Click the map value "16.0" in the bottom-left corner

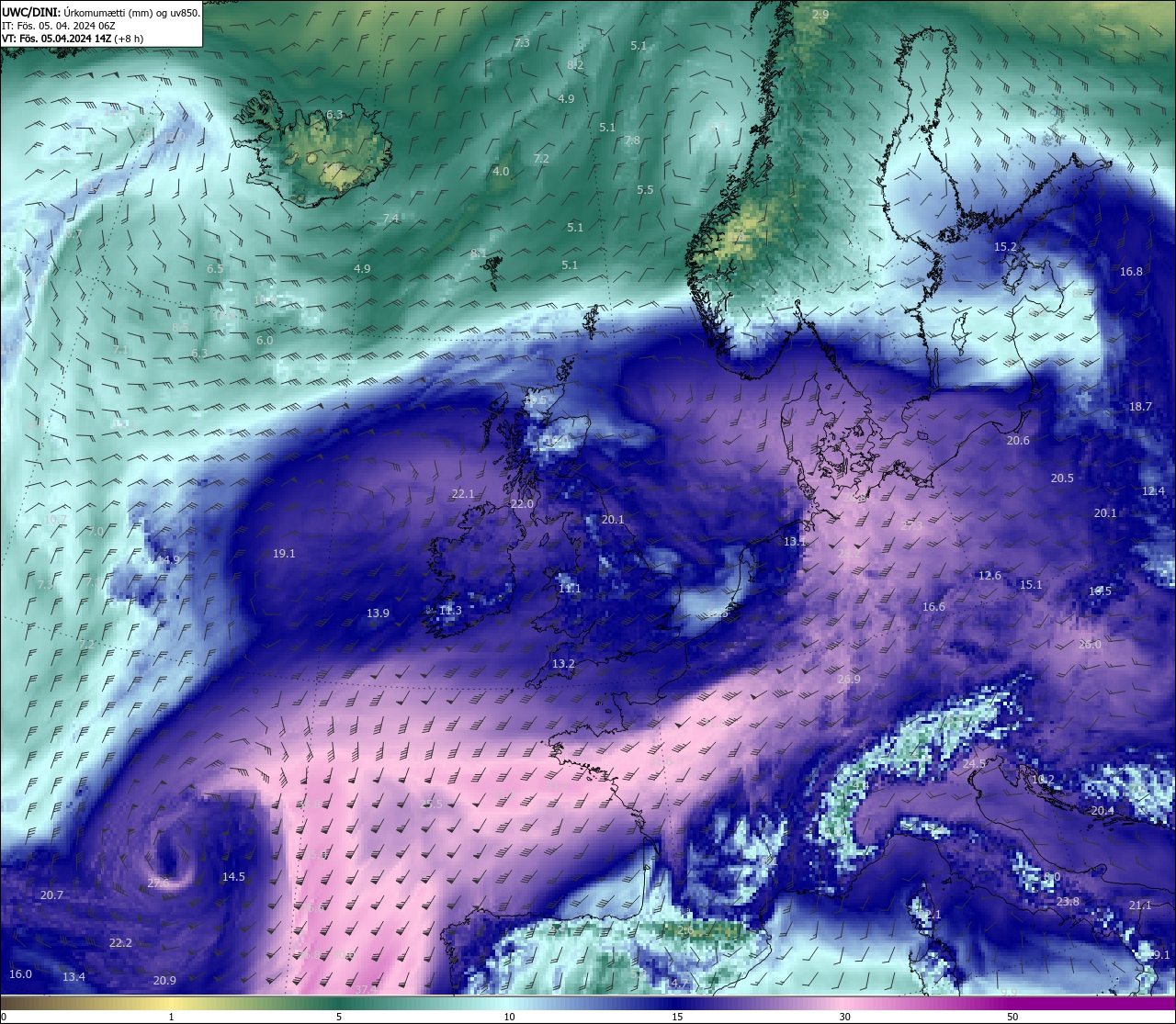pos(20,974)
